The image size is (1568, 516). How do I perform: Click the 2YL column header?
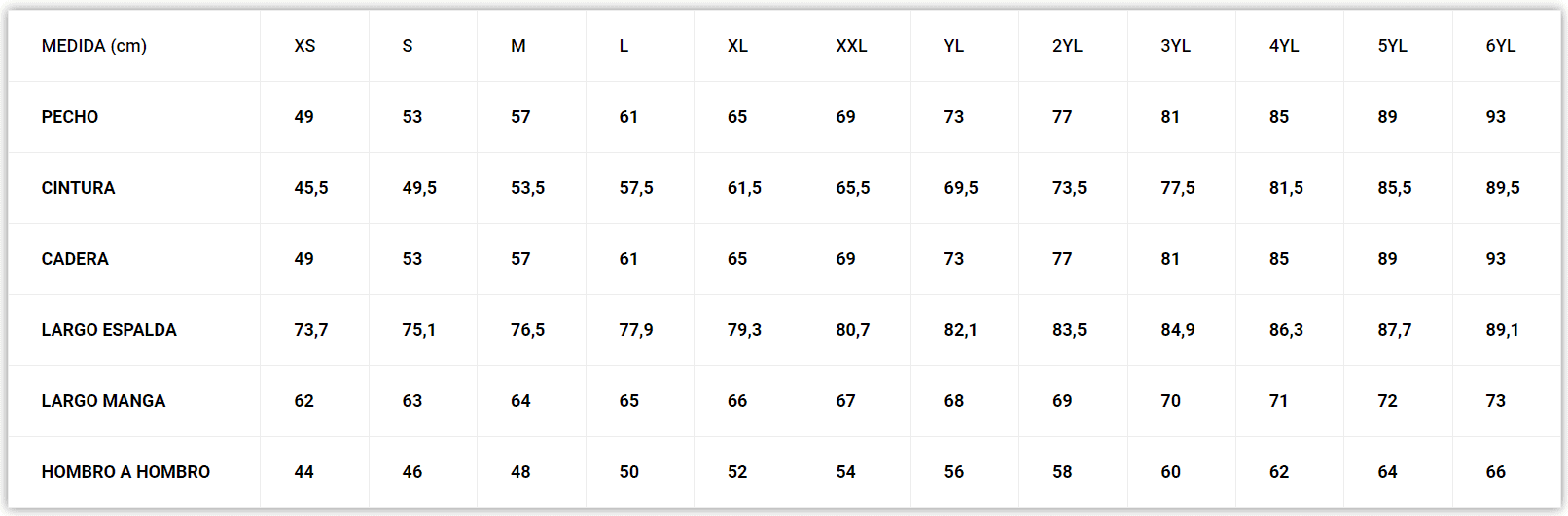click(1067, 46)
